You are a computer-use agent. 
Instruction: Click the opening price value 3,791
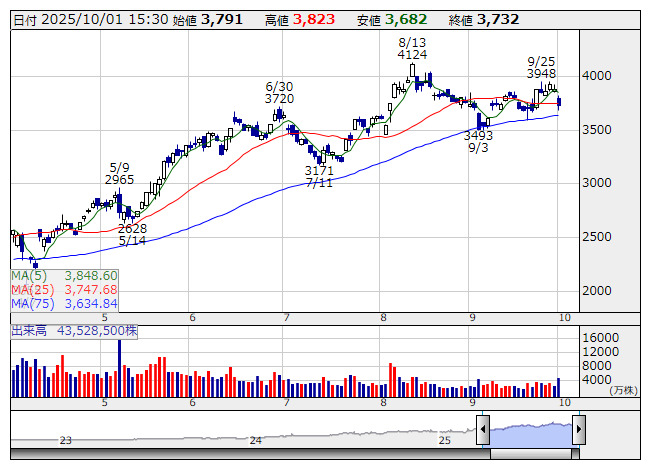click(x=222, y=20)
